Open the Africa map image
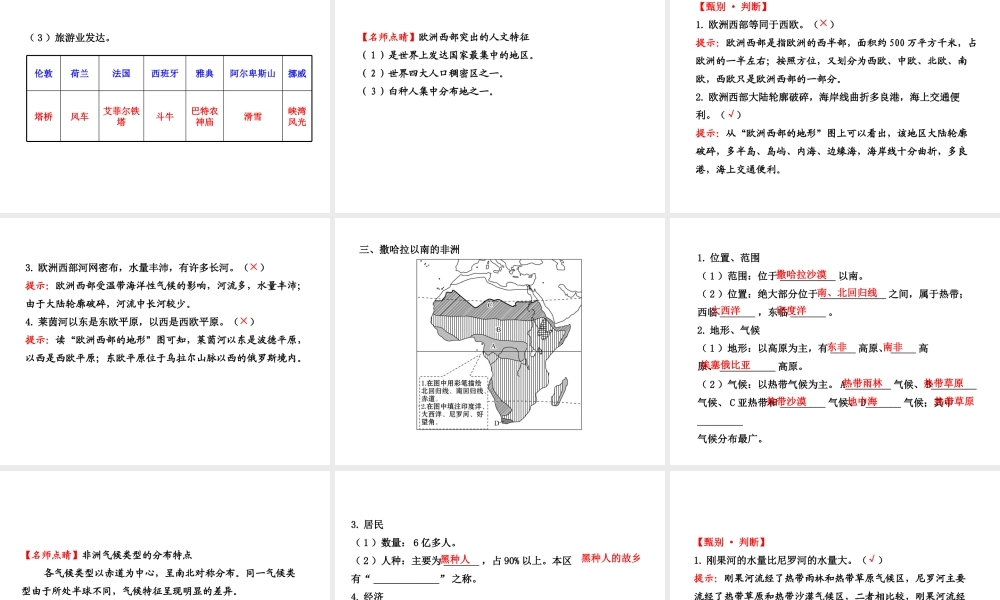Image resolution: width=1000 pixels, height=600 pixels. click(x=499, y=344)
